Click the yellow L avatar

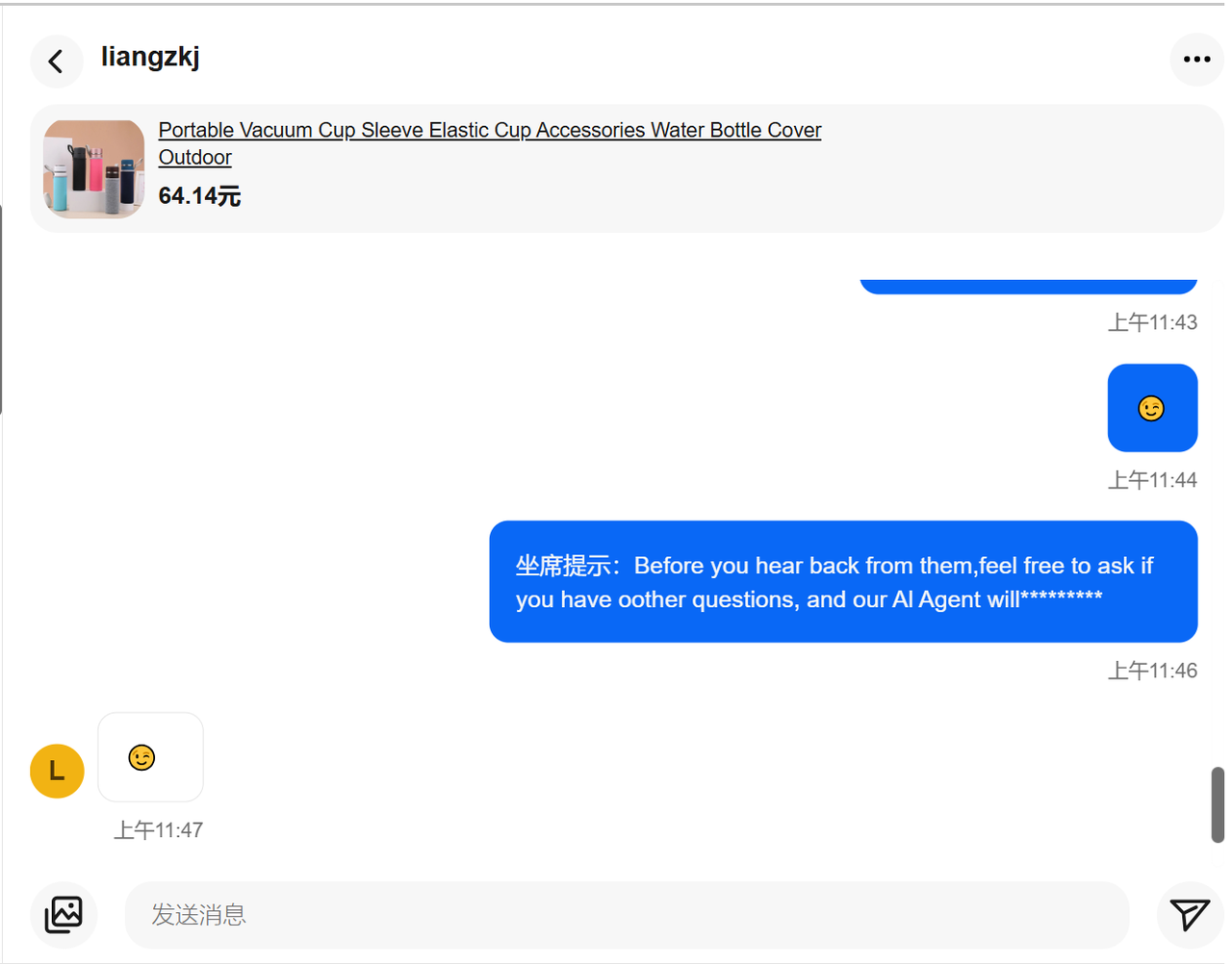coord(57,771)
